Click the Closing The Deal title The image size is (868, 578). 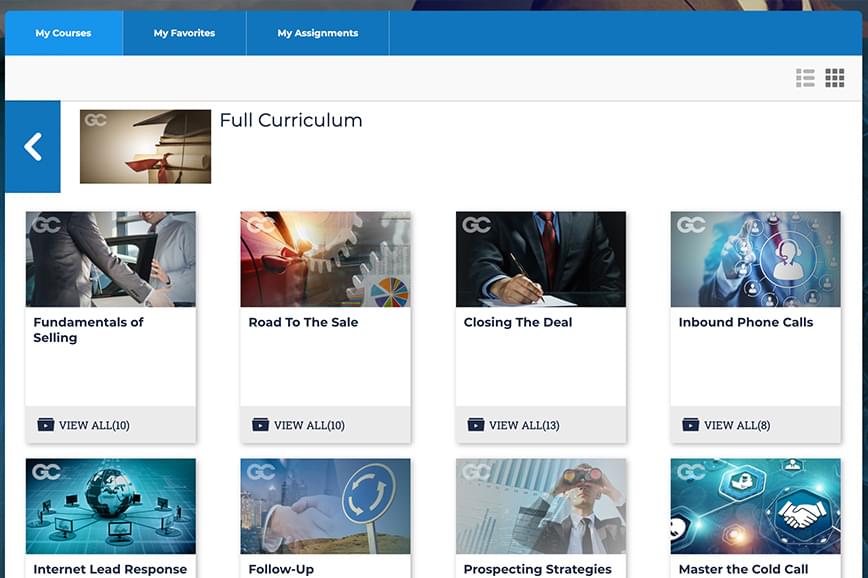click(x=518, y=322)
